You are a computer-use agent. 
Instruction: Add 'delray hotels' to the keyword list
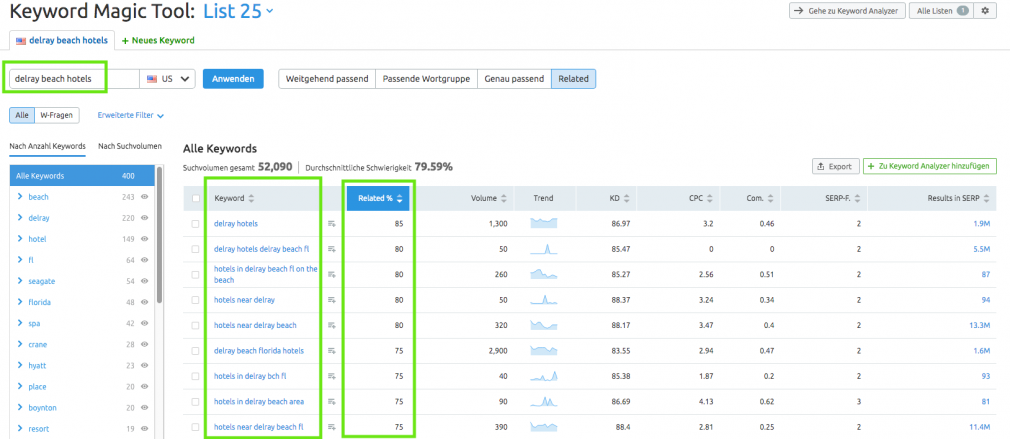coord(332,224)
